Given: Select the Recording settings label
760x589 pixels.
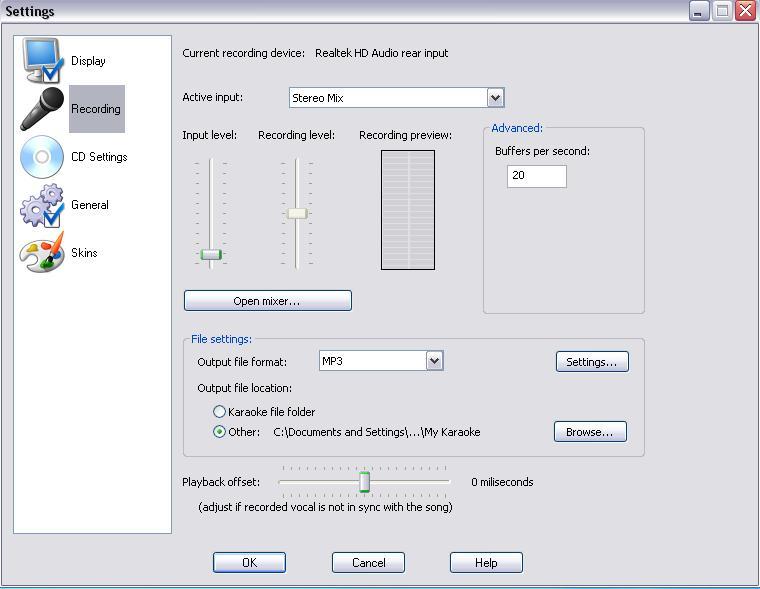Looking at the screenshot, I should 96,109.
